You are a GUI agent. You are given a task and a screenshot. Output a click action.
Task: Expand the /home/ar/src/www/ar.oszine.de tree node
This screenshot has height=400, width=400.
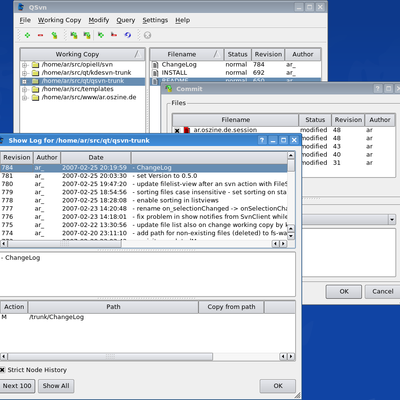(25, 98)
